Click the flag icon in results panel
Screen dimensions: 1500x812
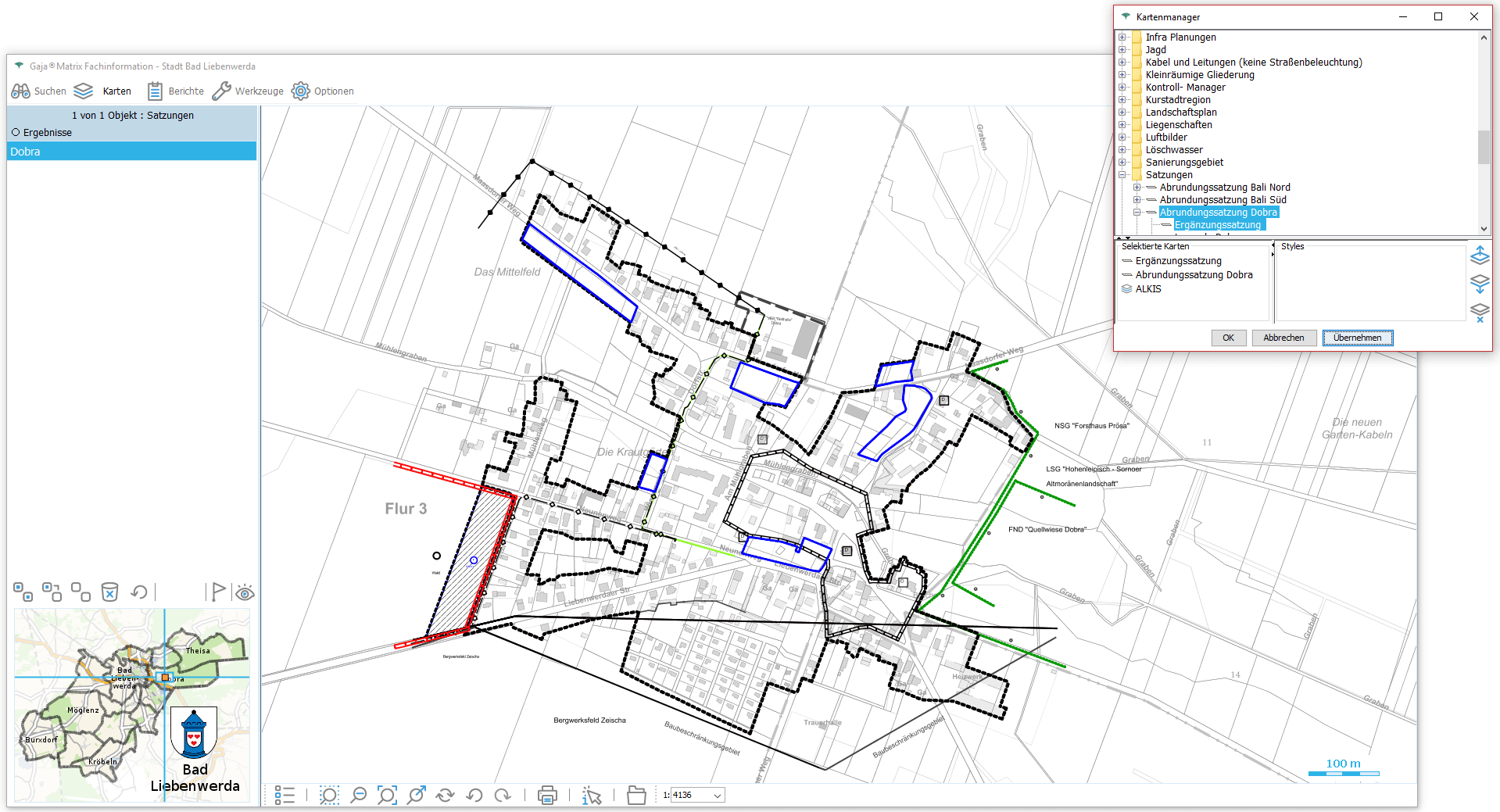(218, 592)
